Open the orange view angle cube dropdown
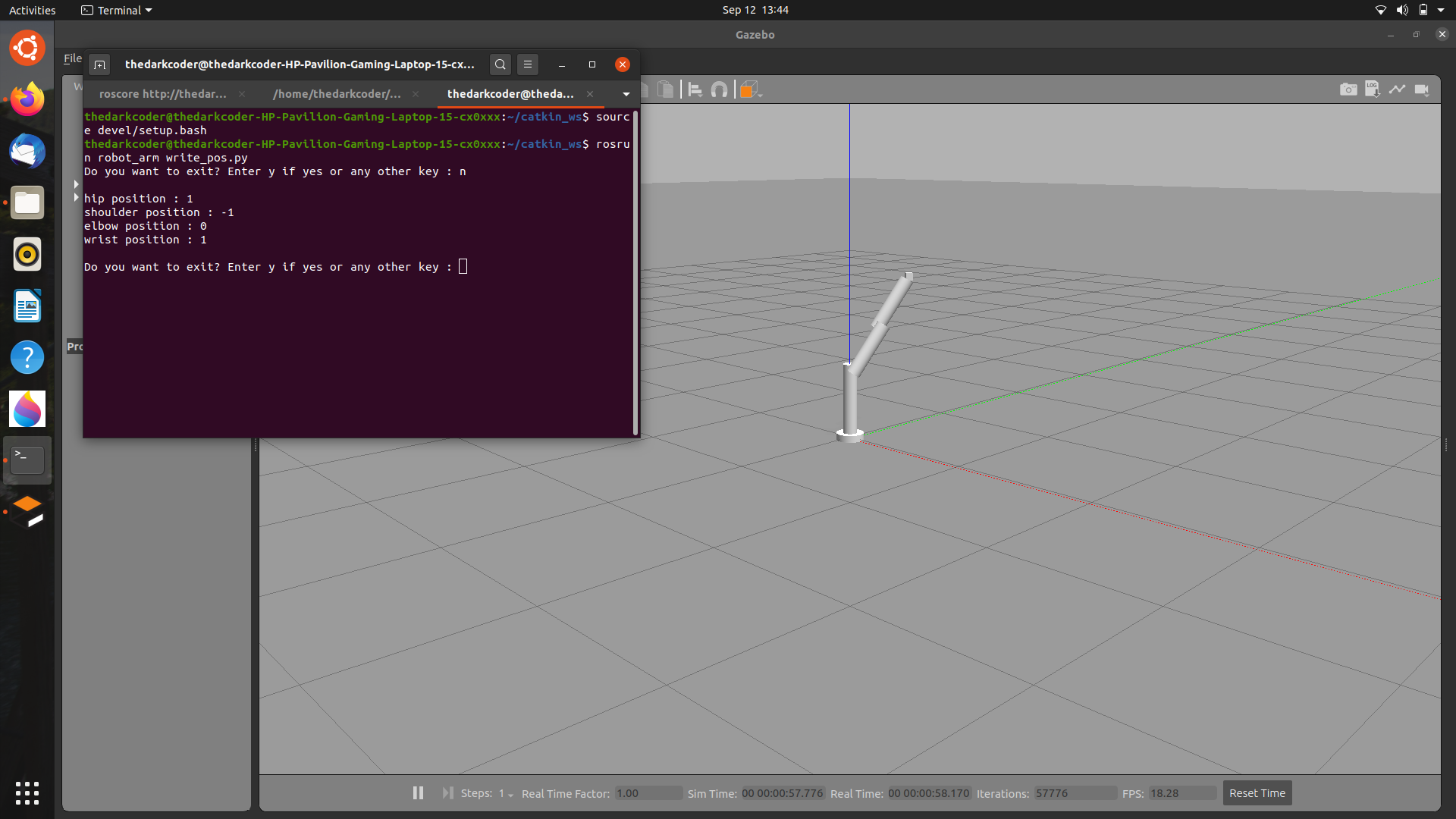The width and height of the screenshot is (1456, 819). (751, 90)
